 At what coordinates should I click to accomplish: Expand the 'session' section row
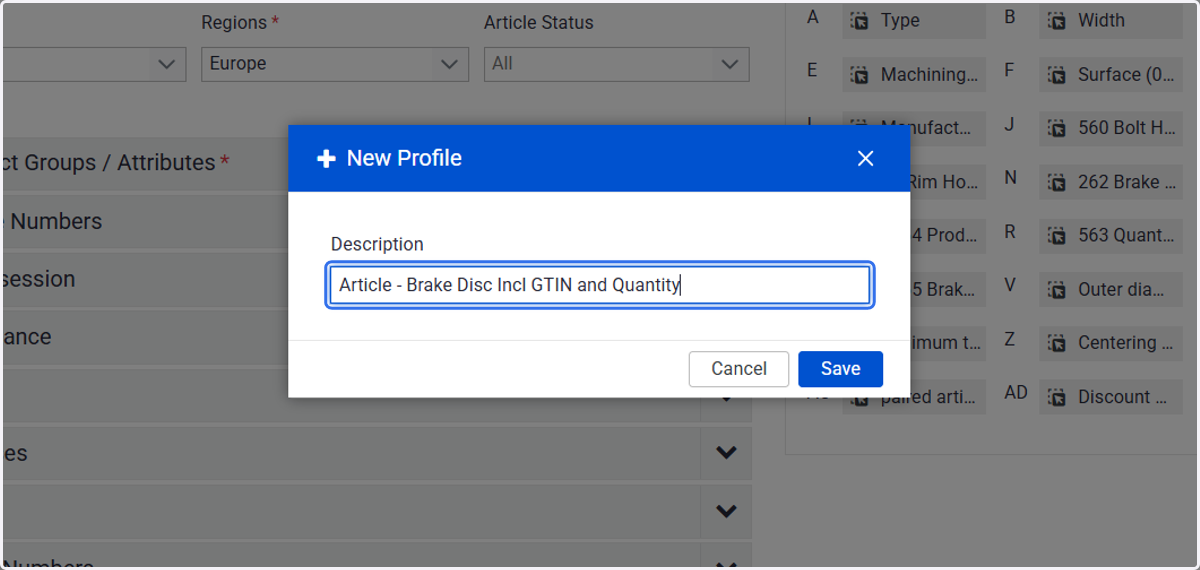coord(145,279)
